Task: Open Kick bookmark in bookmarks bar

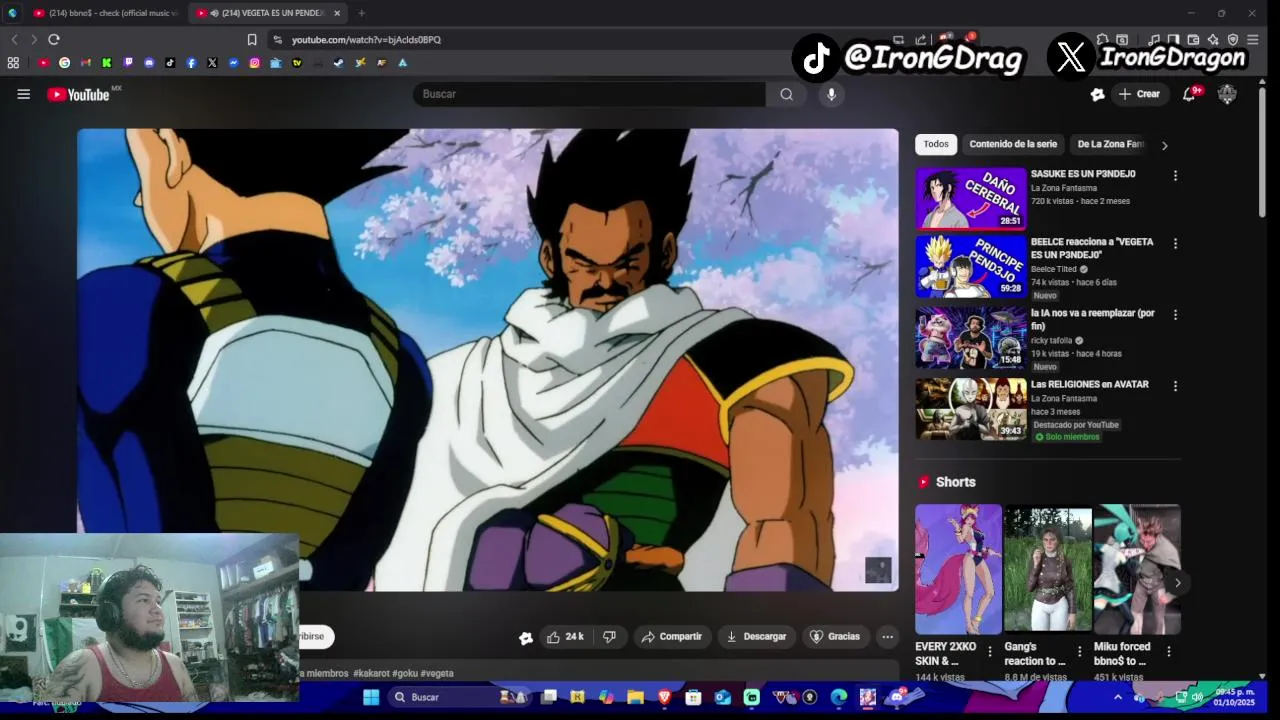Action: [x=107, y=62]
